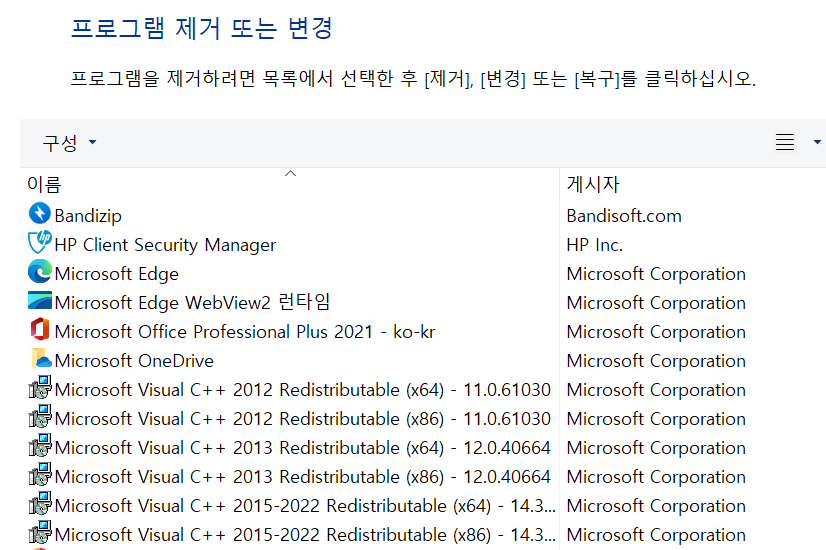This screenshot has height=550, width=826.
Task: Select the Microsoft OneDrive entry
Action: (x=134, y=361)
